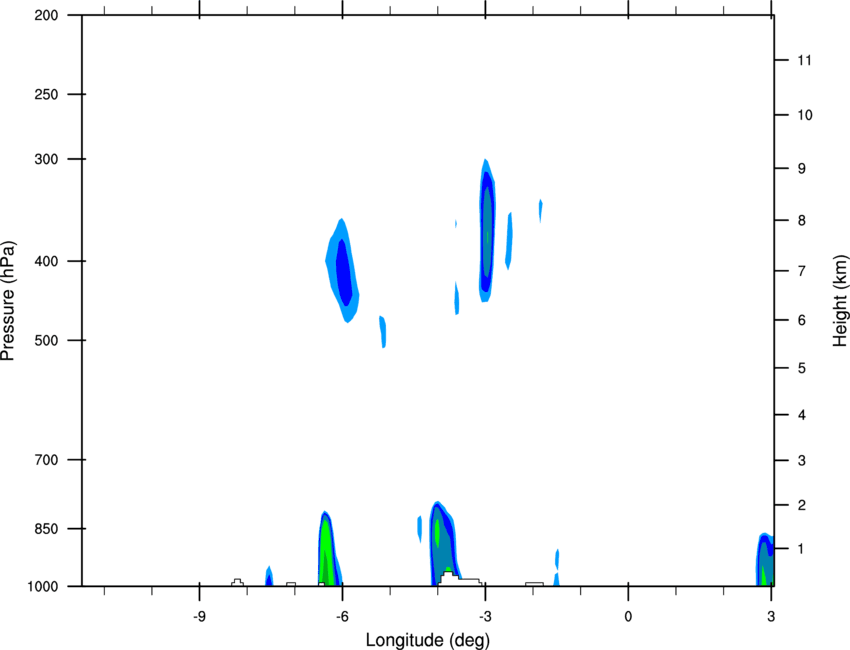Click the 3 longitude tick label
This screenshot has width=850, height=650.
pyautogui.click(x=771, y=617)
